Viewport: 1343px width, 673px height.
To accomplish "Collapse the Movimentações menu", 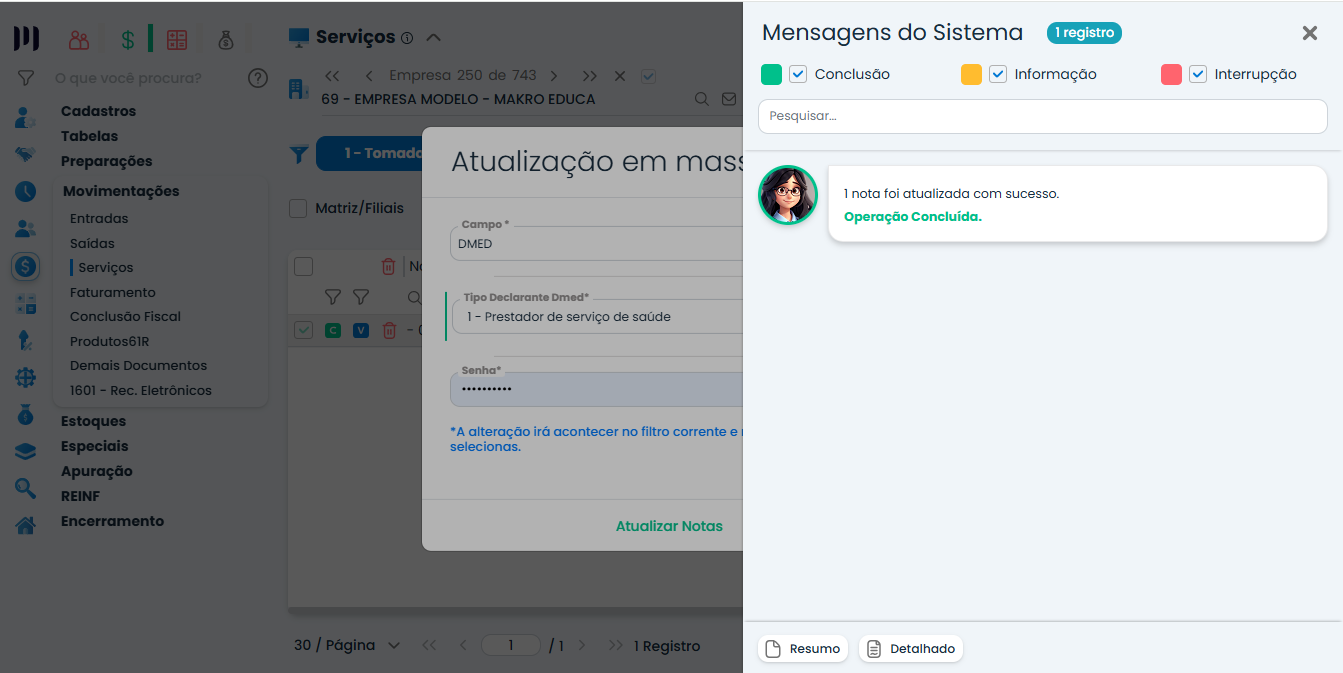I will click(x=121, y=191).
